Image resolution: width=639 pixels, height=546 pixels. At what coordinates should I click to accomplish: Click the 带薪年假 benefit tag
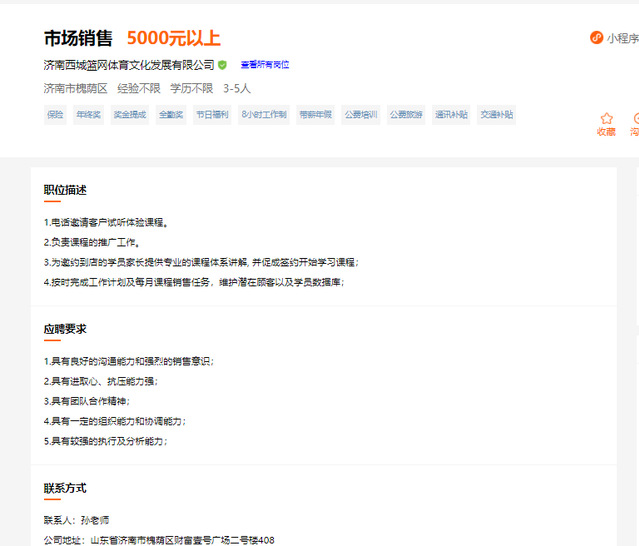pos(315,115)
